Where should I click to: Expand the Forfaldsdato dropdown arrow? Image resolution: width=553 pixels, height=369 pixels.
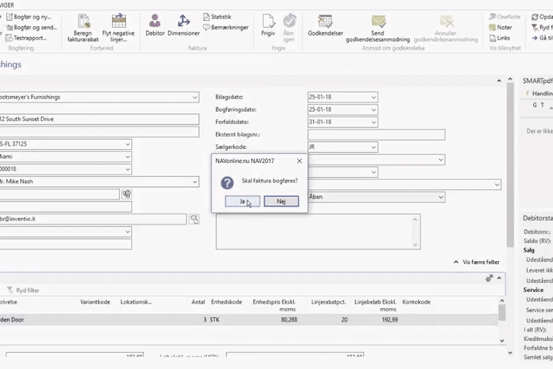coord(373,122)
